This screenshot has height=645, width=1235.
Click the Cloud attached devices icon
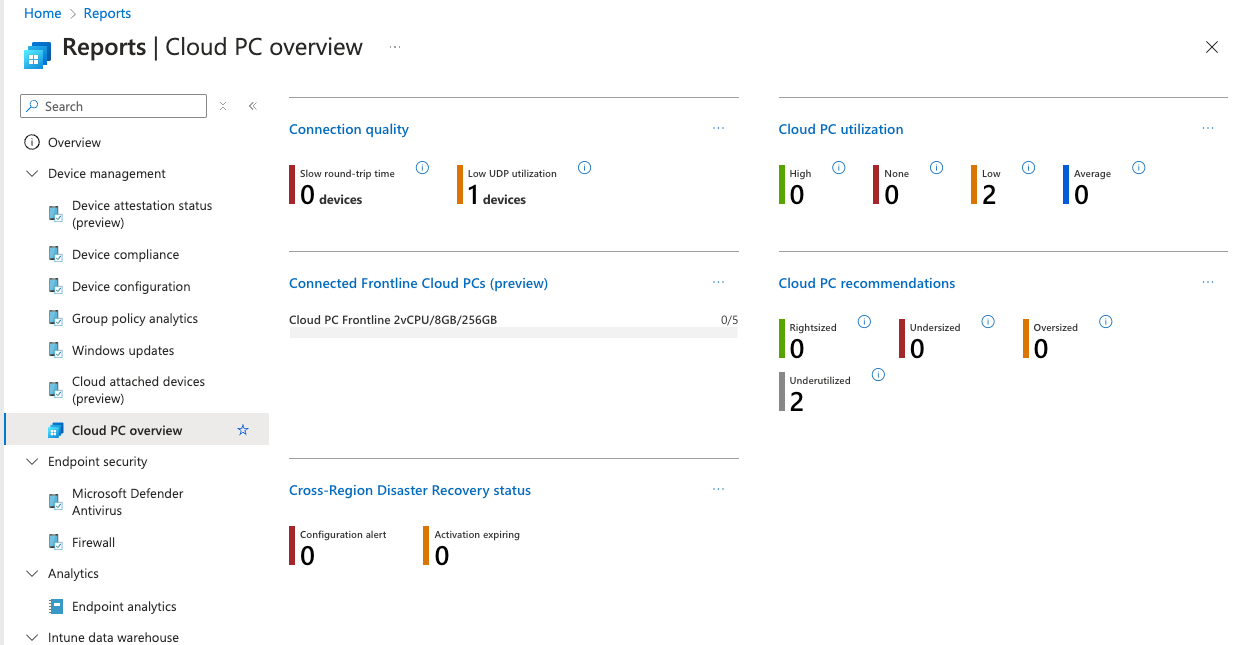point(56,390)
